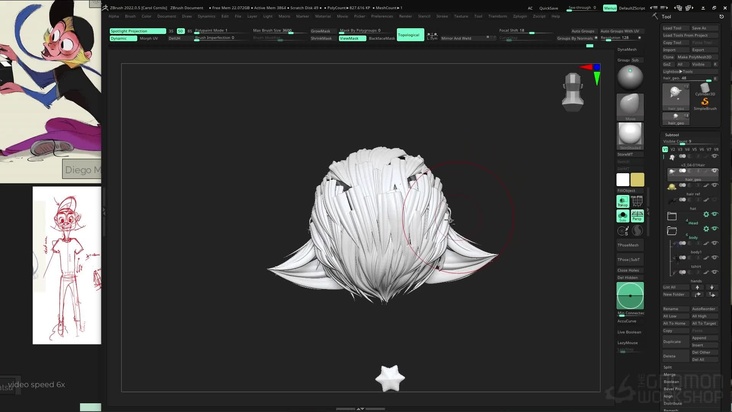Expand the Subtool panel header
732x412 pixels.
tap(672, 134)
